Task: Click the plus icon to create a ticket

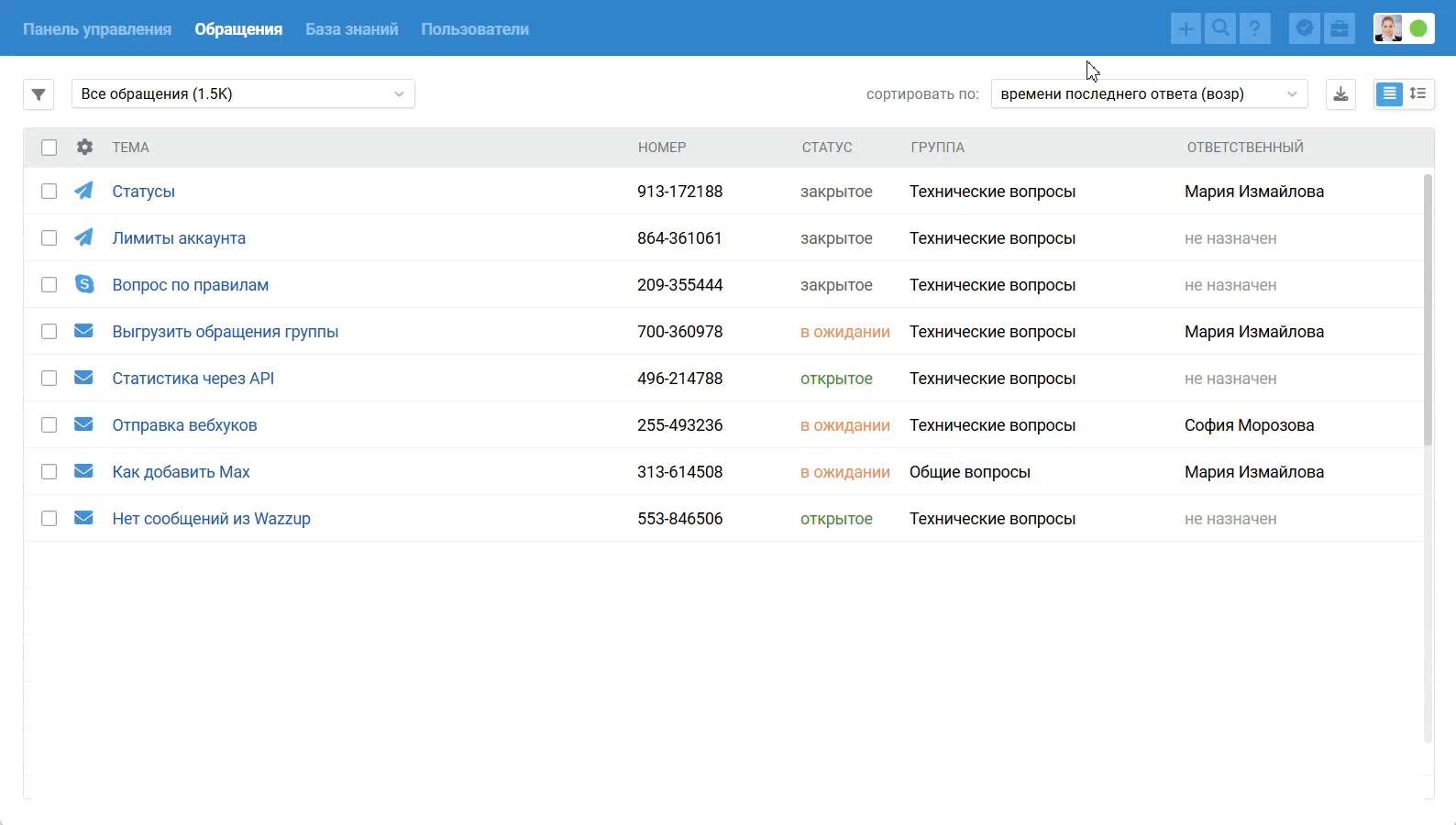Action: [1186, 28]
